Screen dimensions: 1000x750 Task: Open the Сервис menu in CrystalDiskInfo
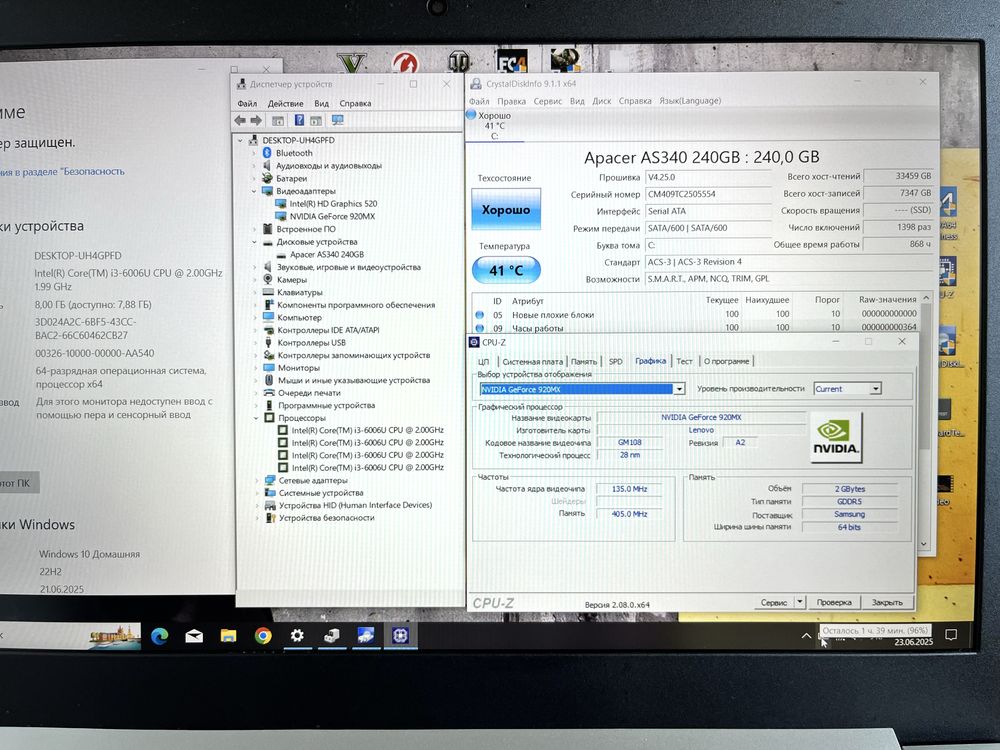click(x=548, y=101)
